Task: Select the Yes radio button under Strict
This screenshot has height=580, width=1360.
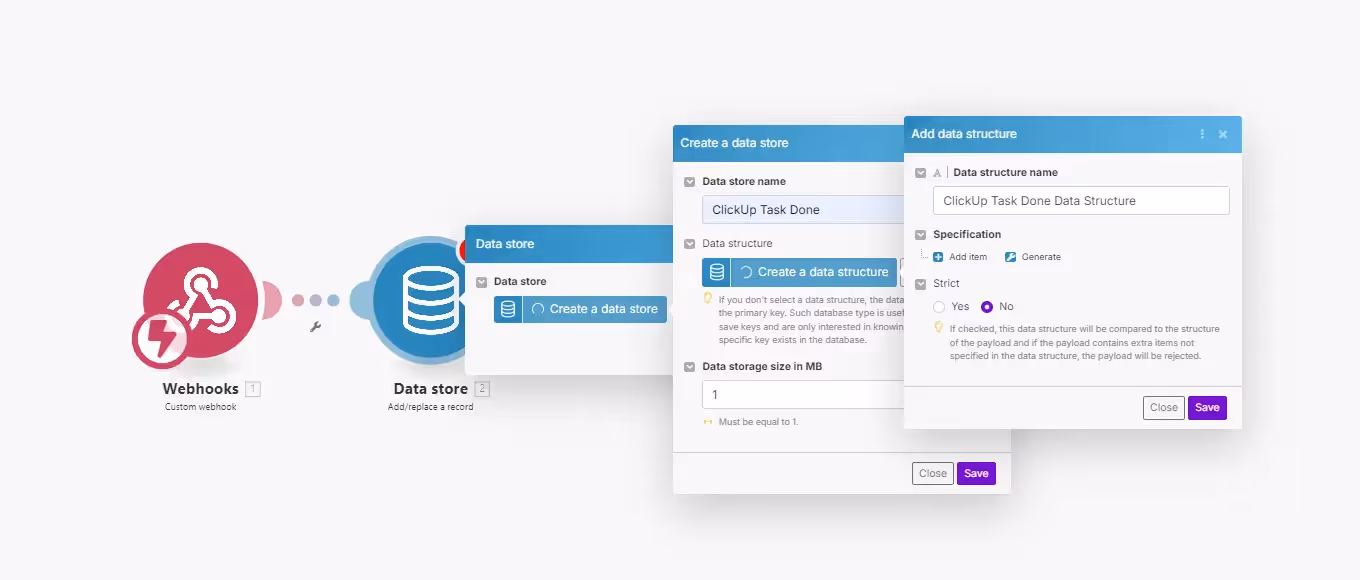Action: pyautogui.click(x=938, y=306)
